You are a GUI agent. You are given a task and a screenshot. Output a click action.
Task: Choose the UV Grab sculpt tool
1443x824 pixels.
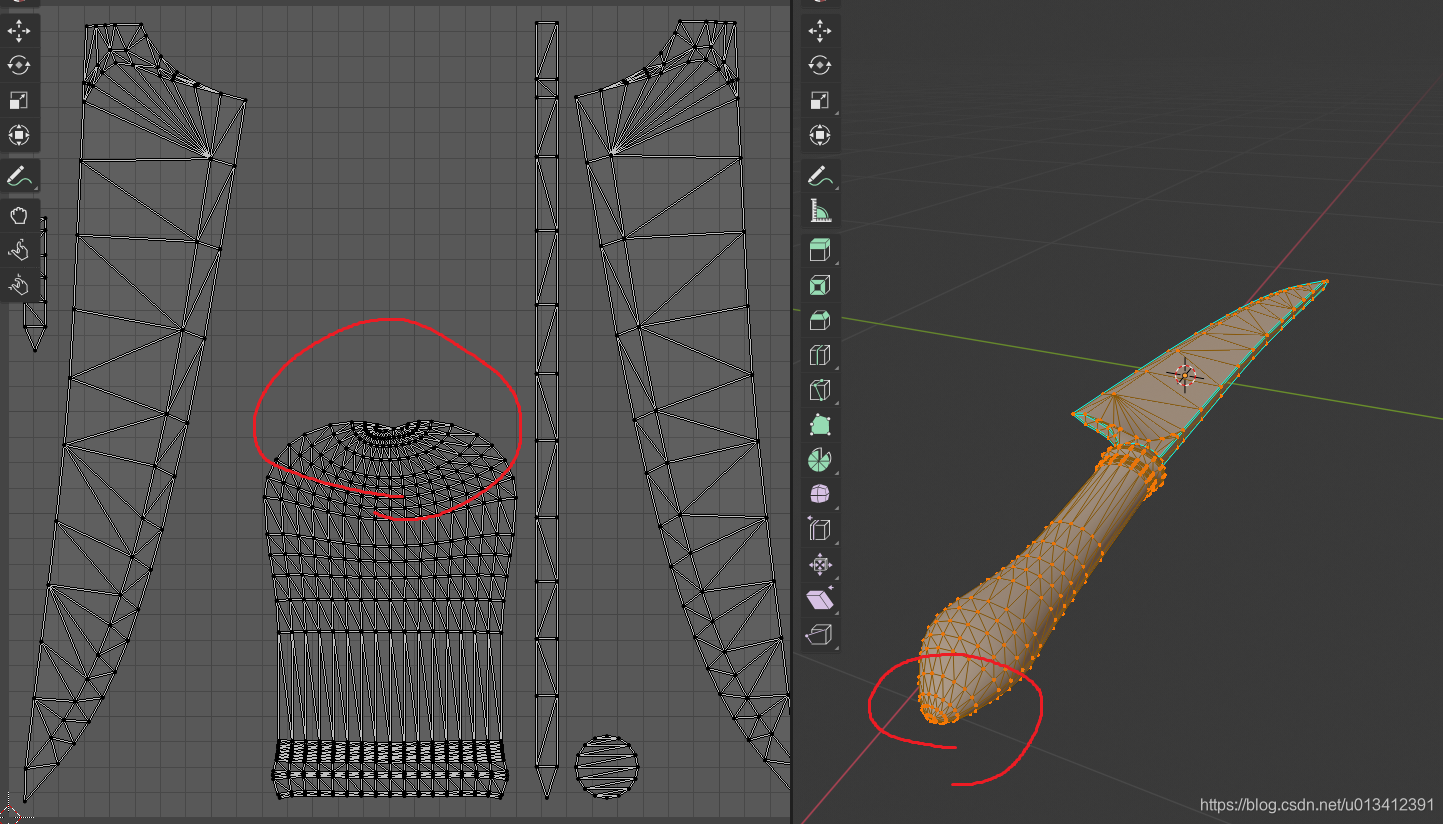coord(19,216)
